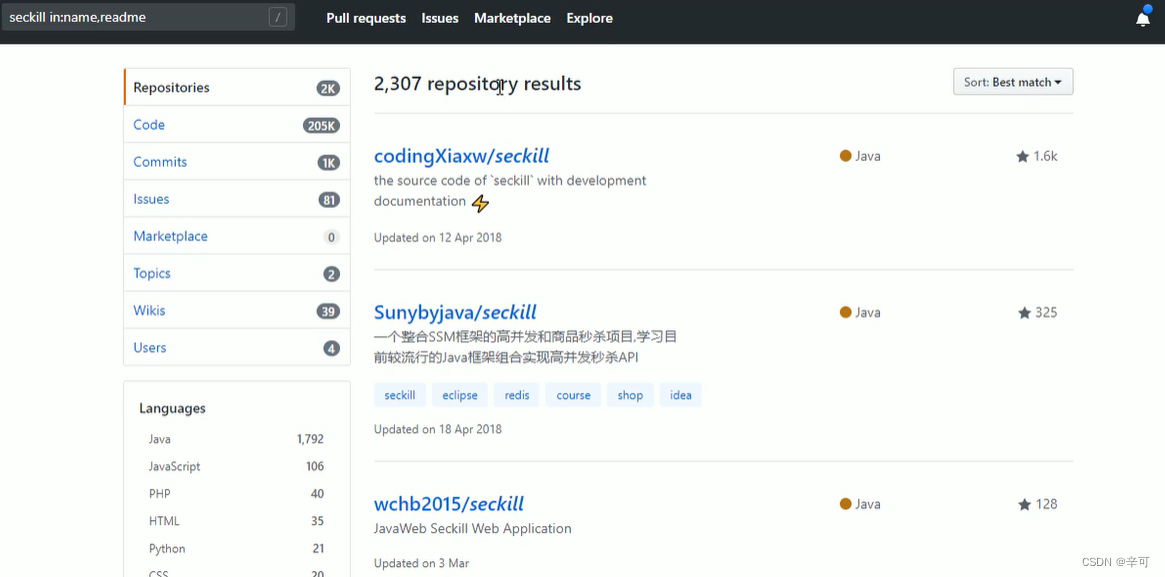
Task: Click the star icon showing 128
Action: tap(1025, 504)
